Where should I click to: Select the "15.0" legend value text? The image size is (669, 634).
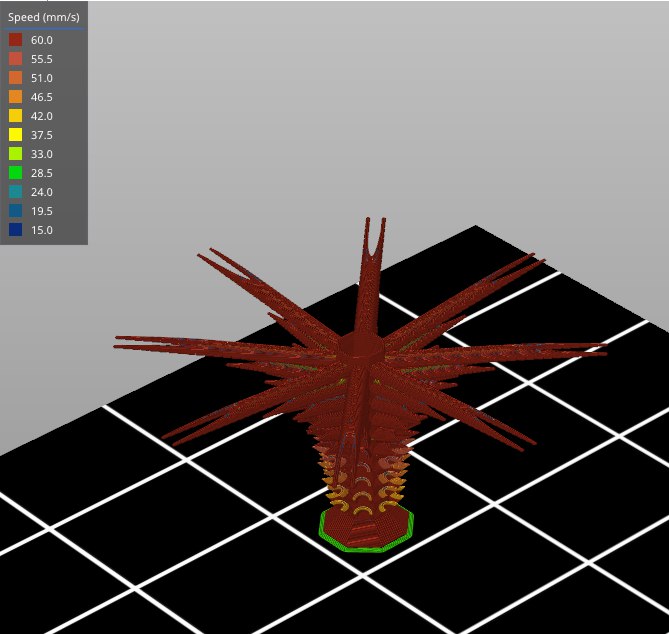[42, 230]
